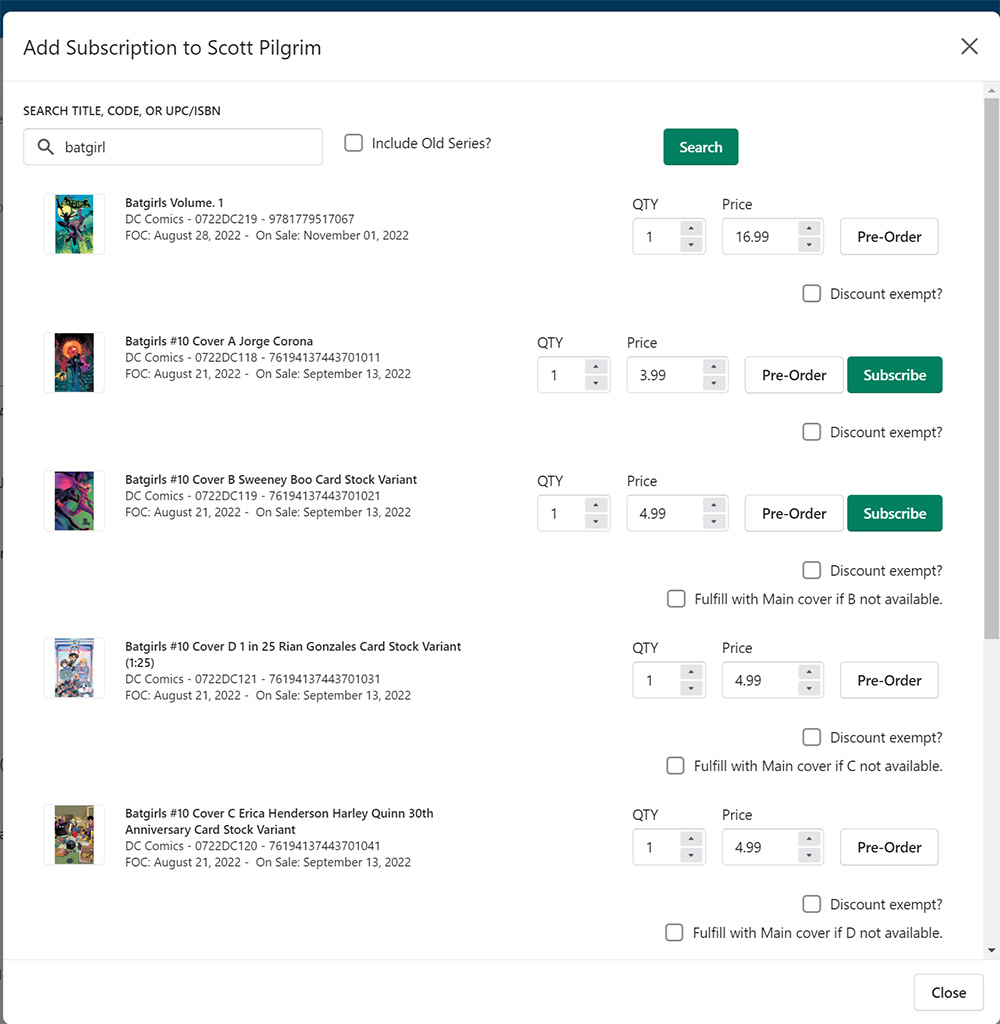Increase price of Batgirls Volume. 1
This screenshot has height=1024, width=1000.
[x=809, y=228]
